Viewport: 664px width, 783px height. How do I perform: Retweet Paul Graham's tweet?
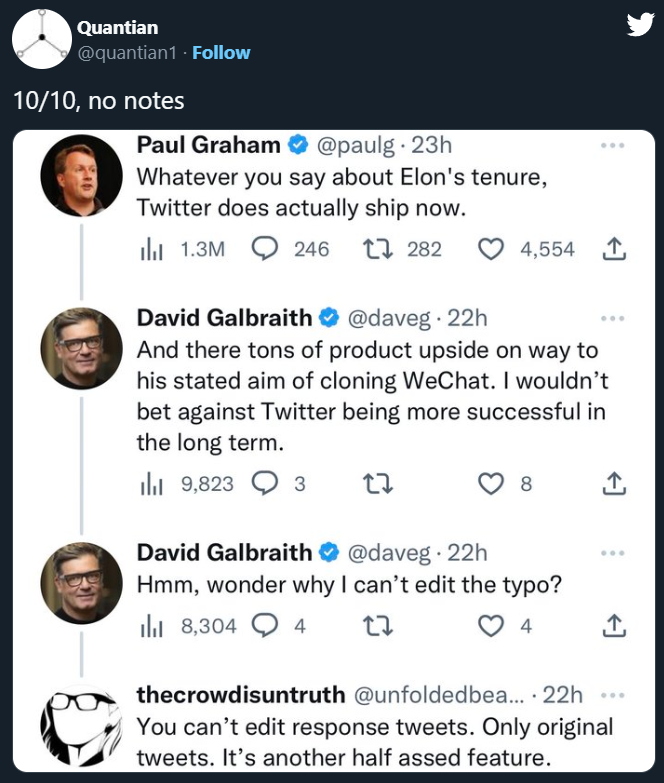pos(376,249)
